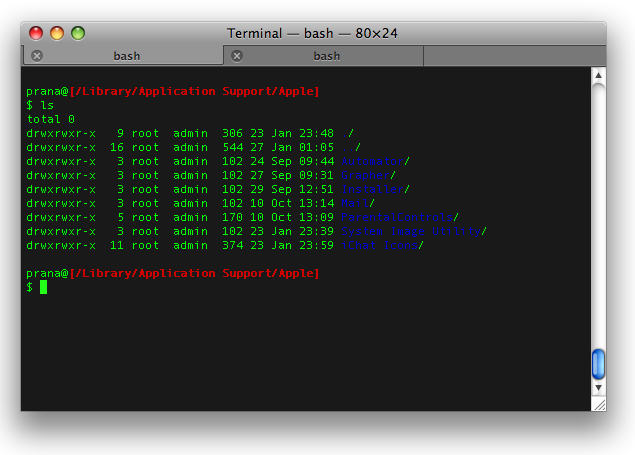Click the link count '16'

[117, 147]
